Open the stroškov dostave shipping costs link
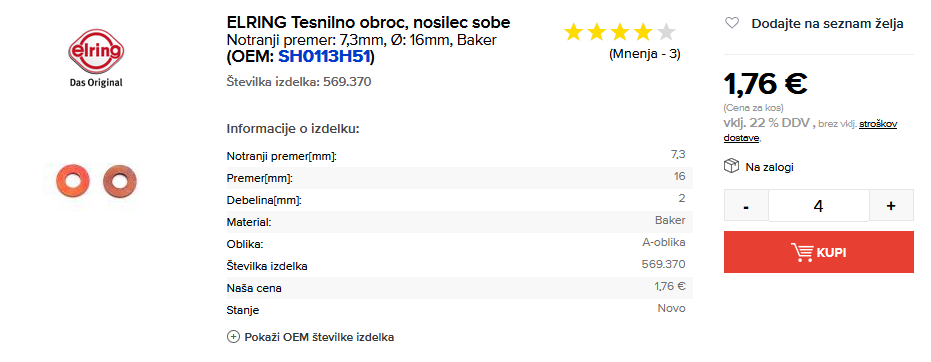931x362 pixels. [x=810, y=131]
